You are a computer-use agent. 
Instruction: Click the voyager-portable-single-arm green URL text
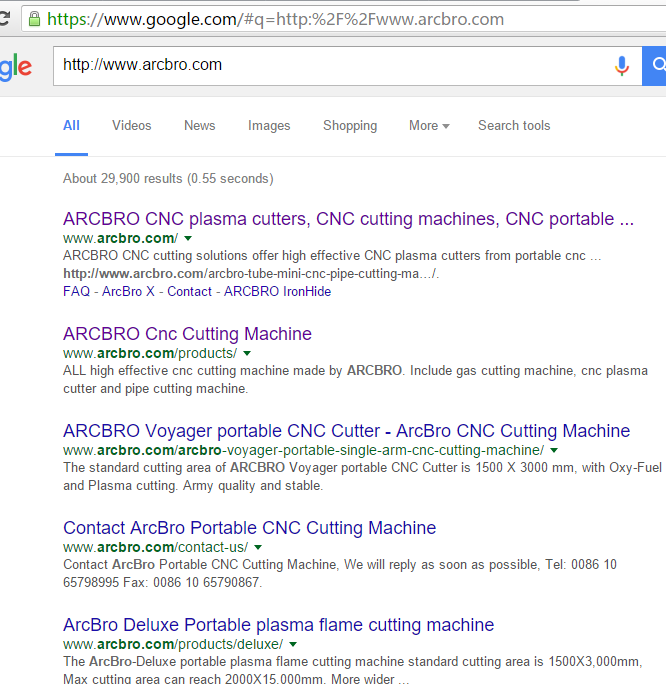[304, 450]
